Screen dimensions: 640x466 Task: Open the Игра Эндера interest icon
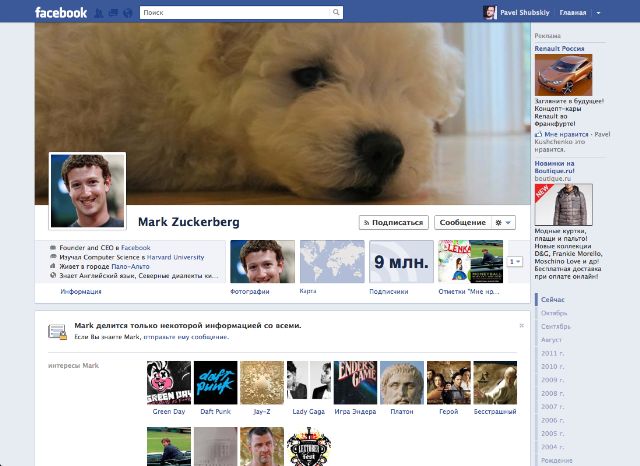tap(355, 382)
